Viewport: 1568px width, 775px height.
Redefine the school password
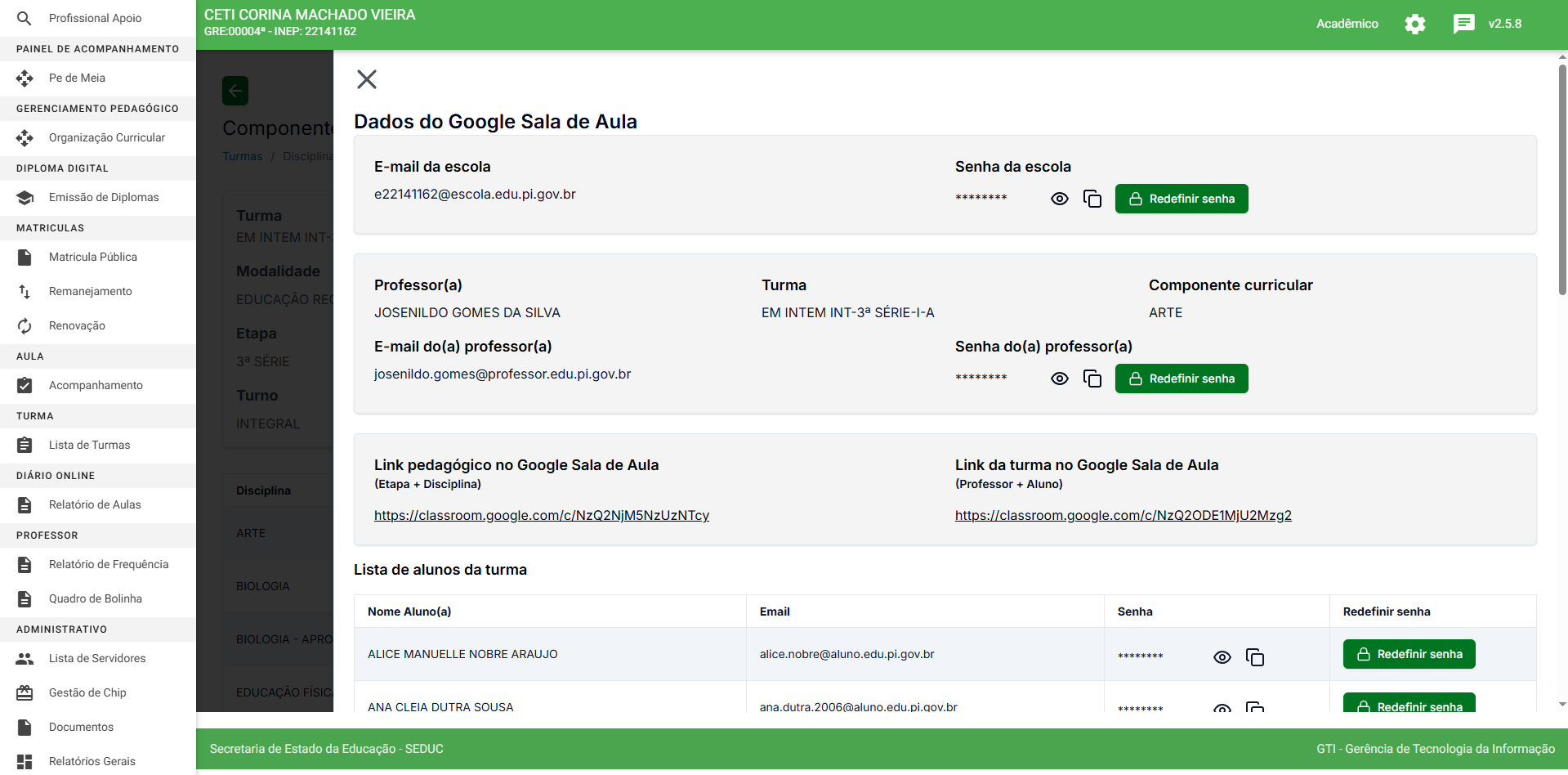tap(1181, 199)
